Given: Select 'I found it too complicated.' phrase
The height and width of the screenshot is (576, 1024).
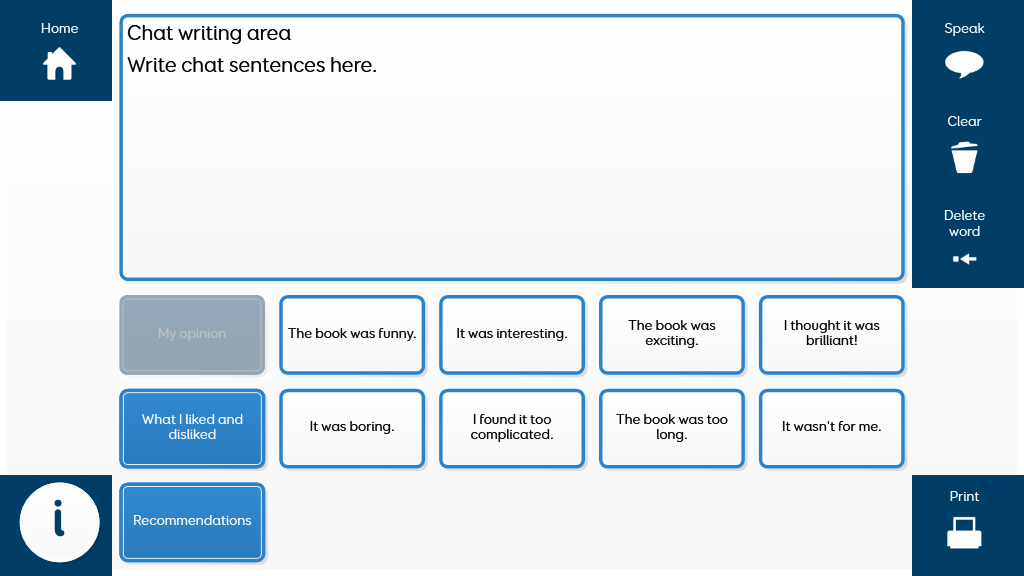Looking at the screenshot, I should coord(512,427).
